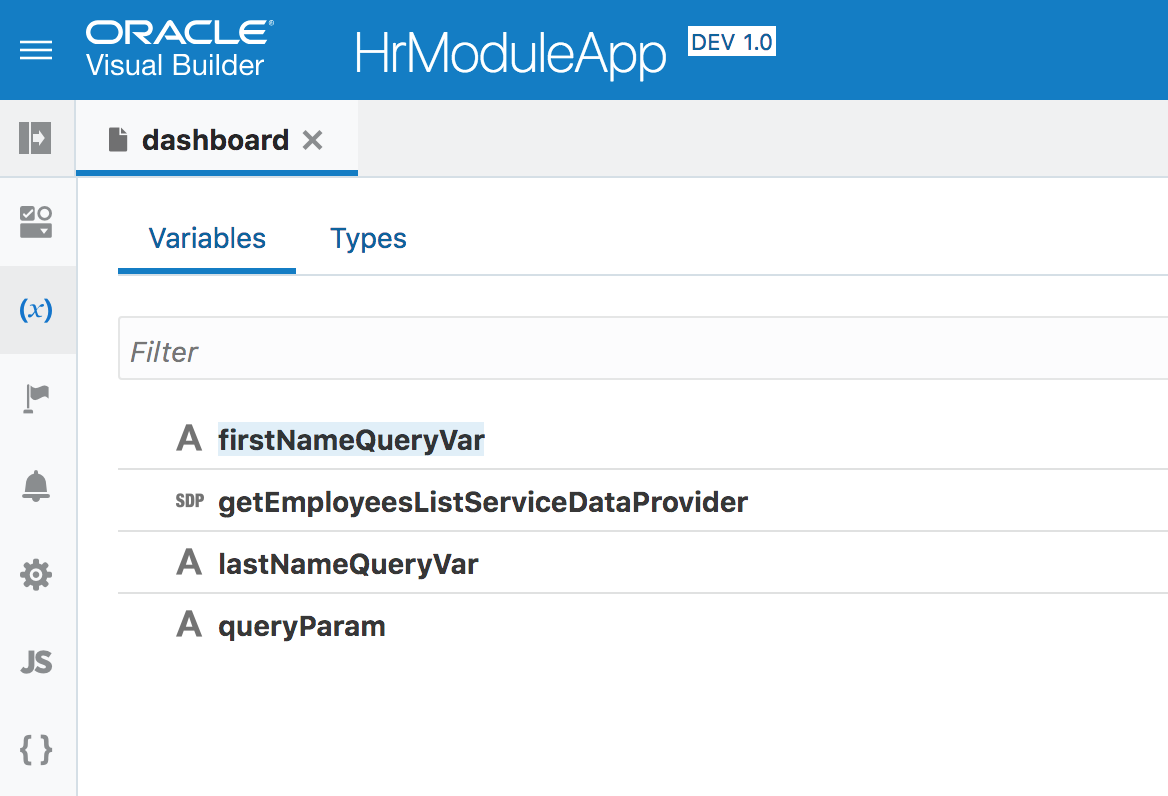
Task: Open Event Listeners using the bell icon
Action: [x=36, y=486]
